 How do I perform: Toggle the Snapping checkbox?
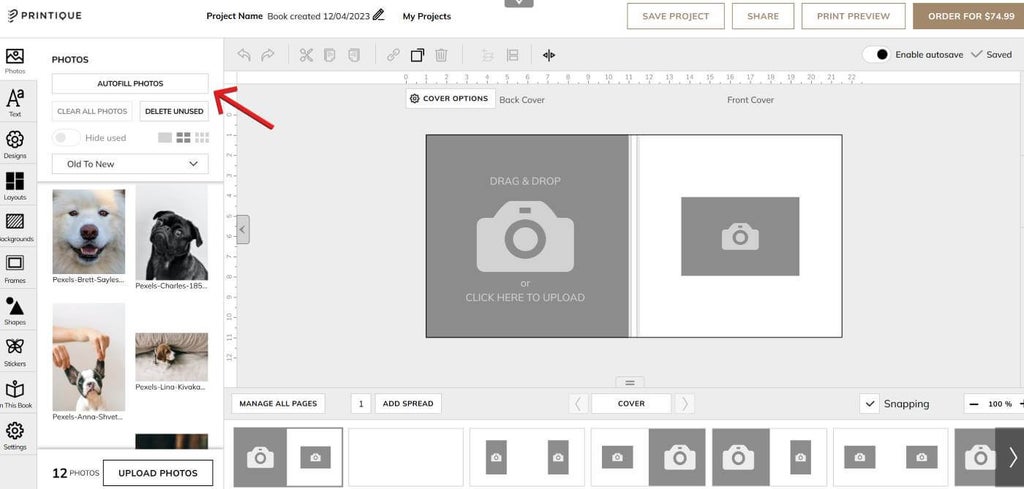(869, 404)
